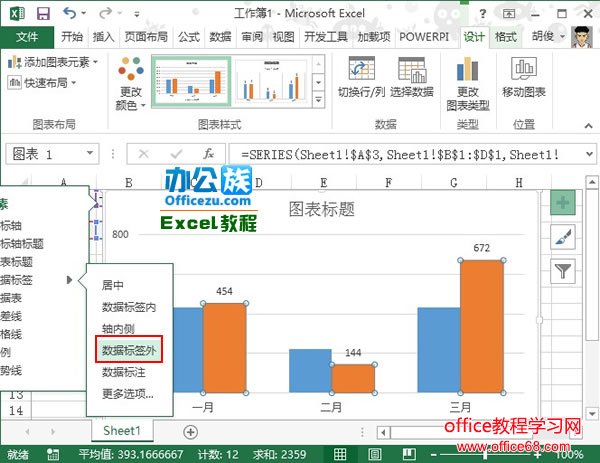Screen dimensions: 600x463
Task: Click the blue bar for 二月
Action: click(310, 370)
